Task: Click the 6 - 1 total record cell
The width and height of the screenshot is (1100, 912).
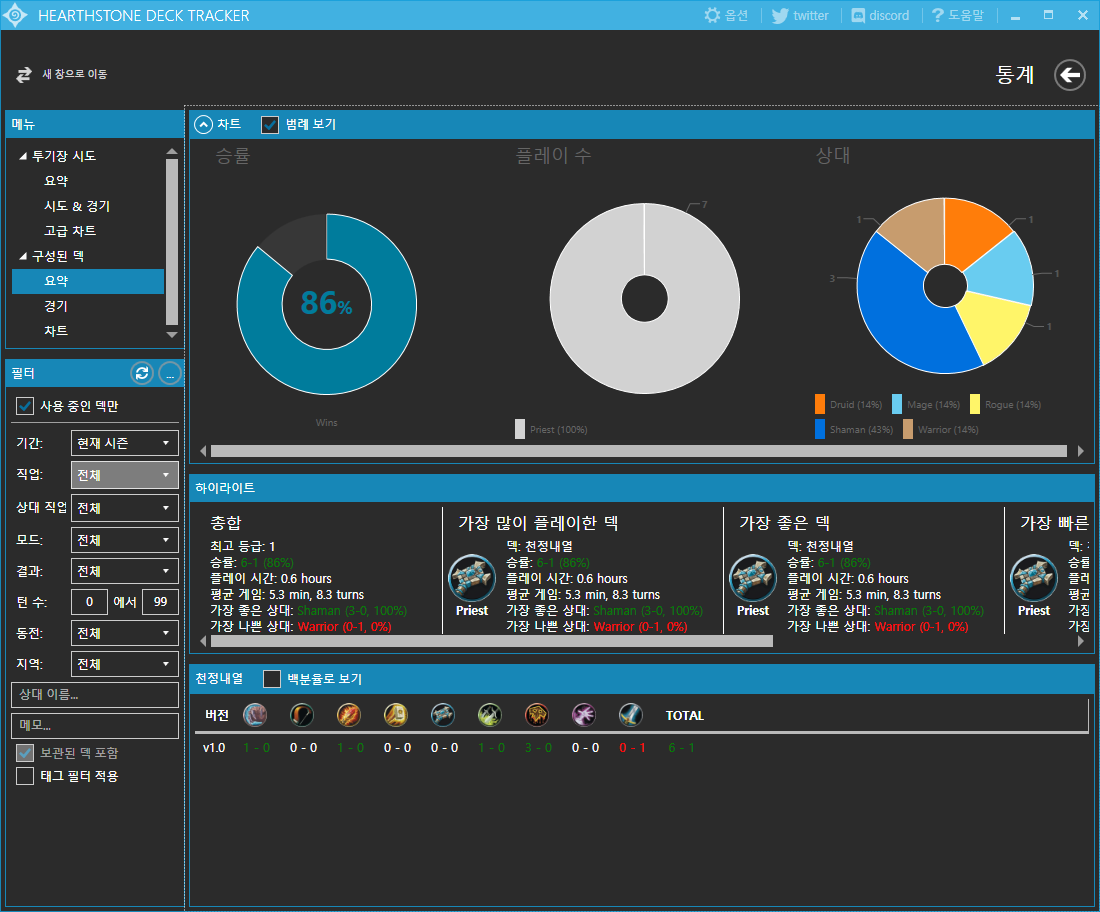Action: pyautogui.click(x=681, y=748)
